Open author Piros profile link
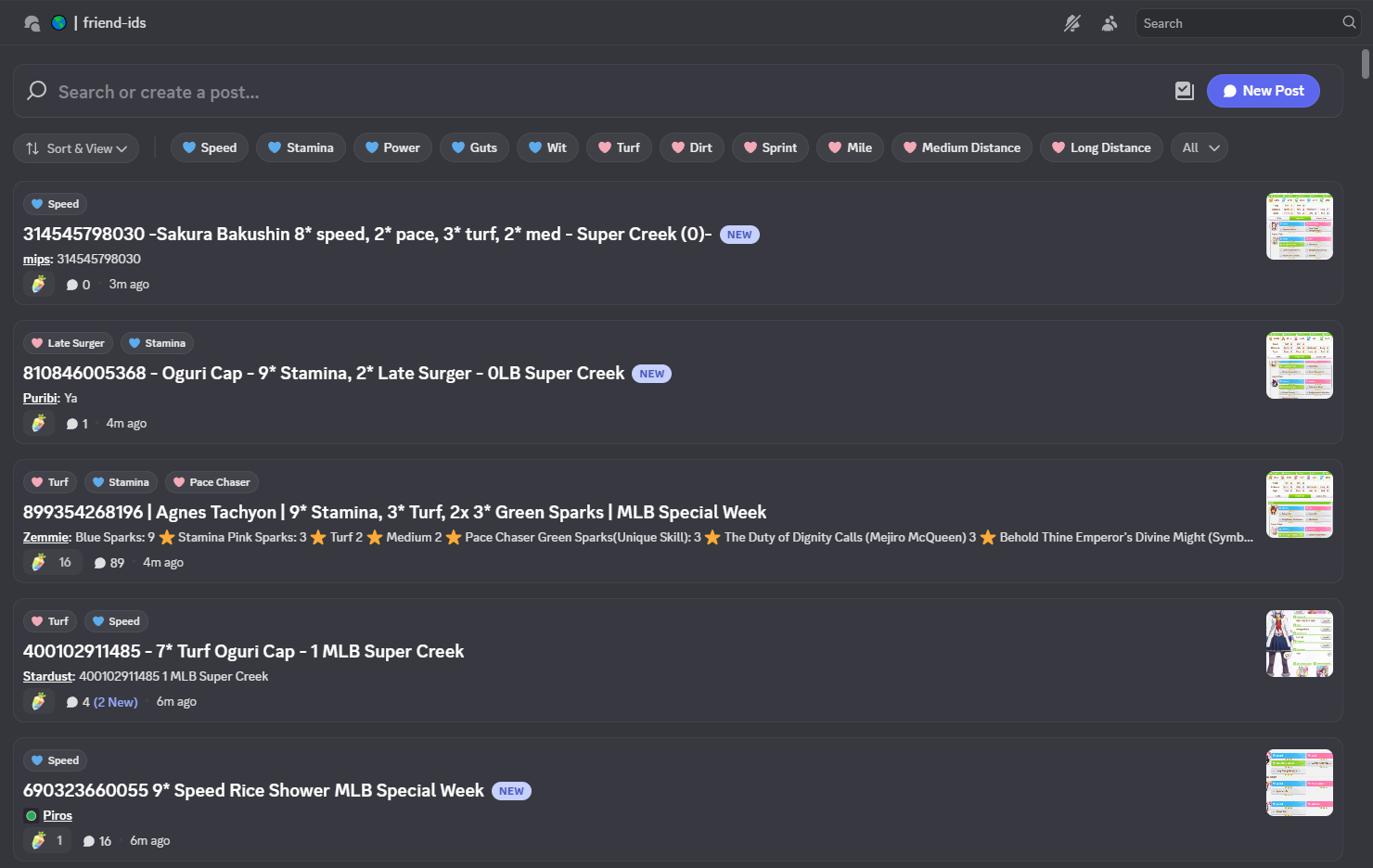The image size is (1373, 868). pyautogui.click(x=58, y=815)
